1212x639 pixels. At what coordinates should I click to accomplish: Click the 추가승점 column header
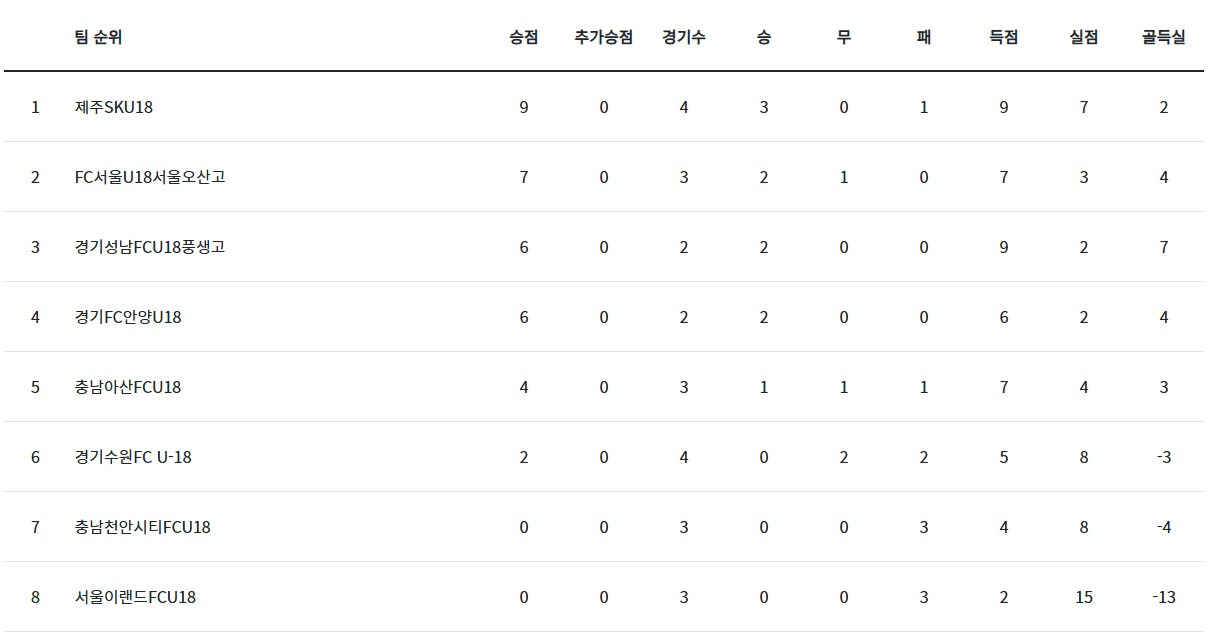click(x=603, y=37)
